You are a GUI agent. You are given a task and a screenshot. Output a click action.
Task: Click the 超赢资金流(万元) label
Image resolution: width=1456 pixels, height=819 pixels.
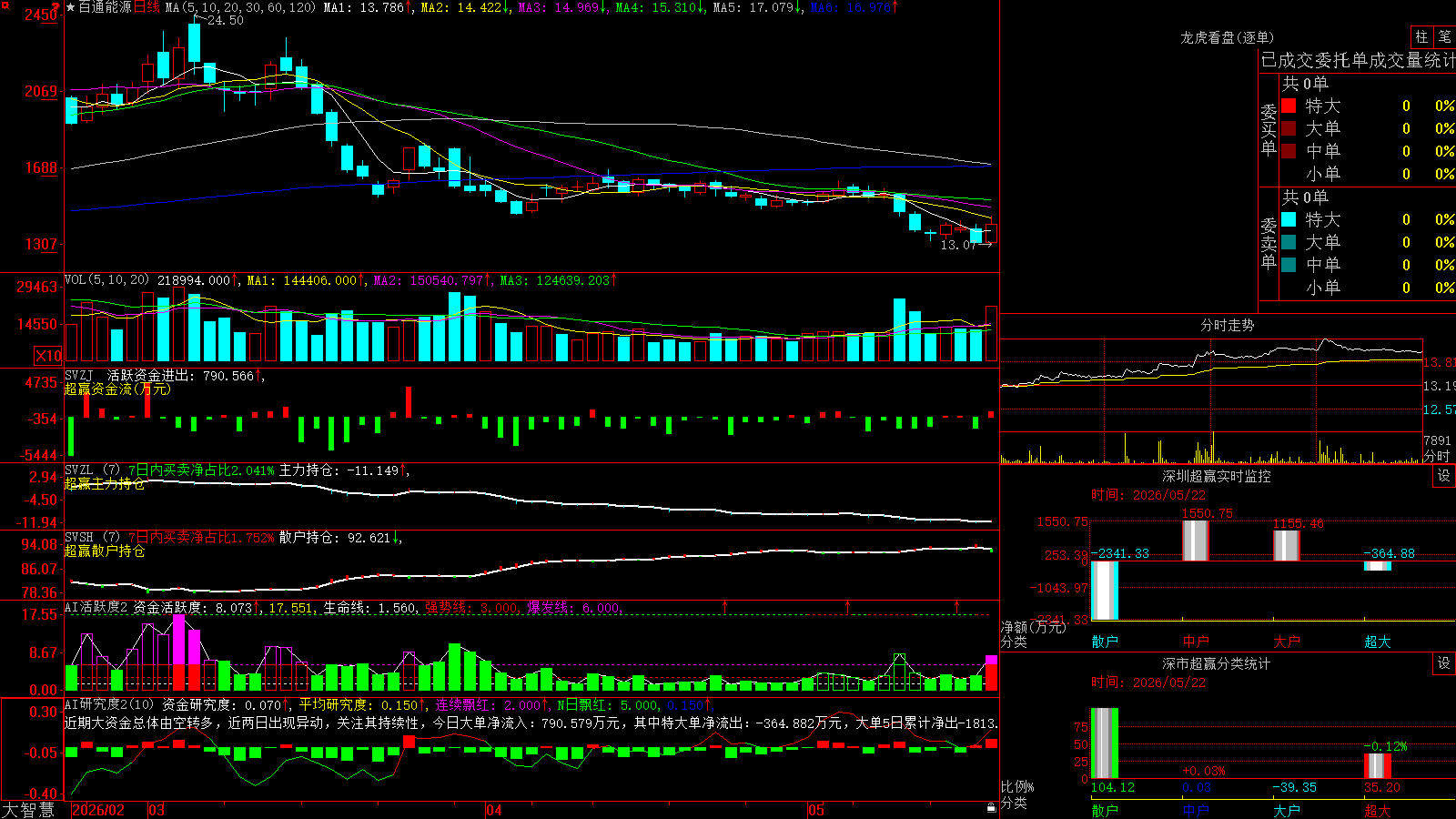[117, 389]
